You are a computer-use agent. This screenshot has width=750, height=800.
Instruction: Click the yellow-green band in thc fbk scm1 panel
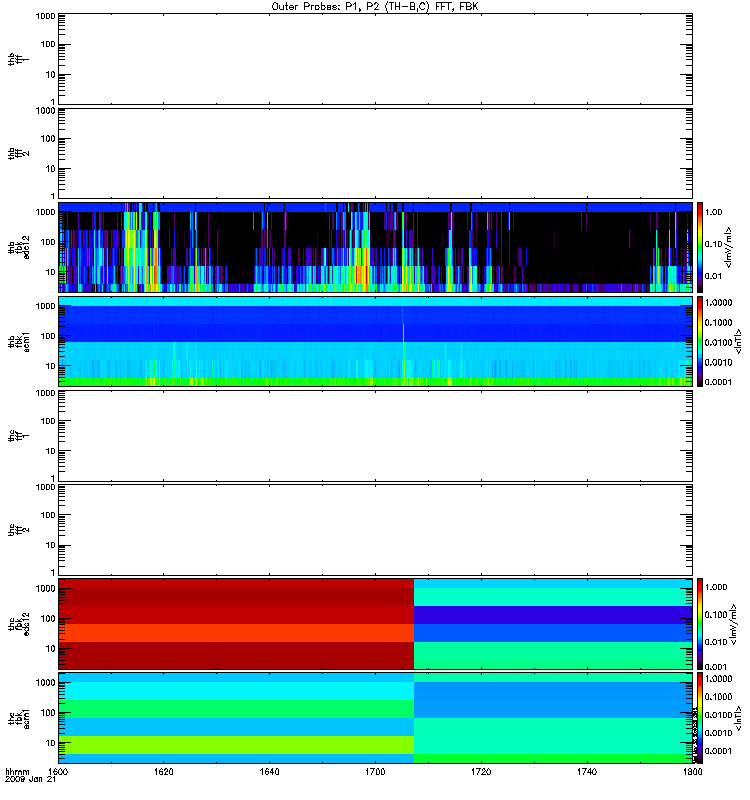coord(236,745)
